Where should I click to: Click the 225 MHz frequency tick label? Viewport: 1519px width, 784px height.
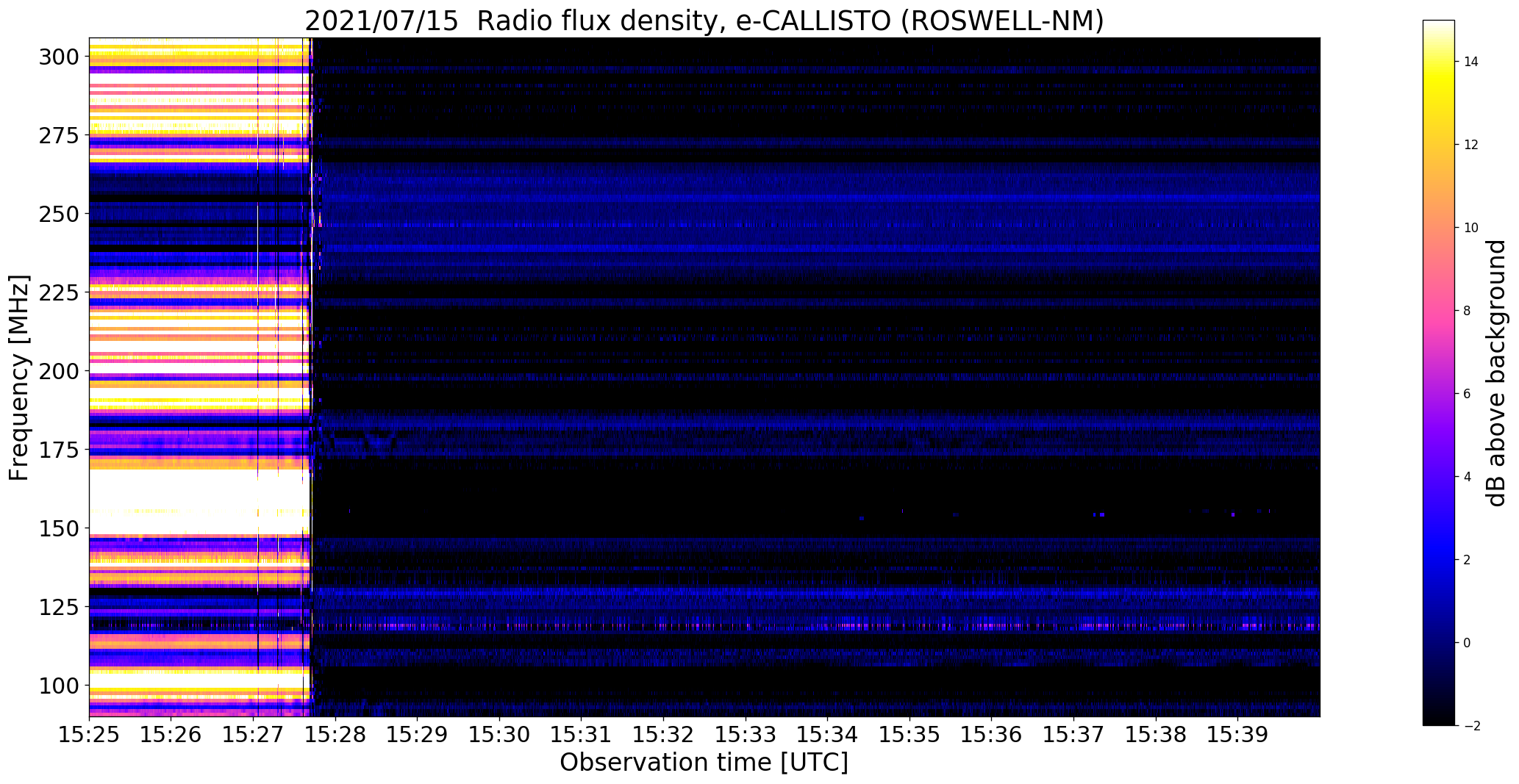[x=59, y=292]
